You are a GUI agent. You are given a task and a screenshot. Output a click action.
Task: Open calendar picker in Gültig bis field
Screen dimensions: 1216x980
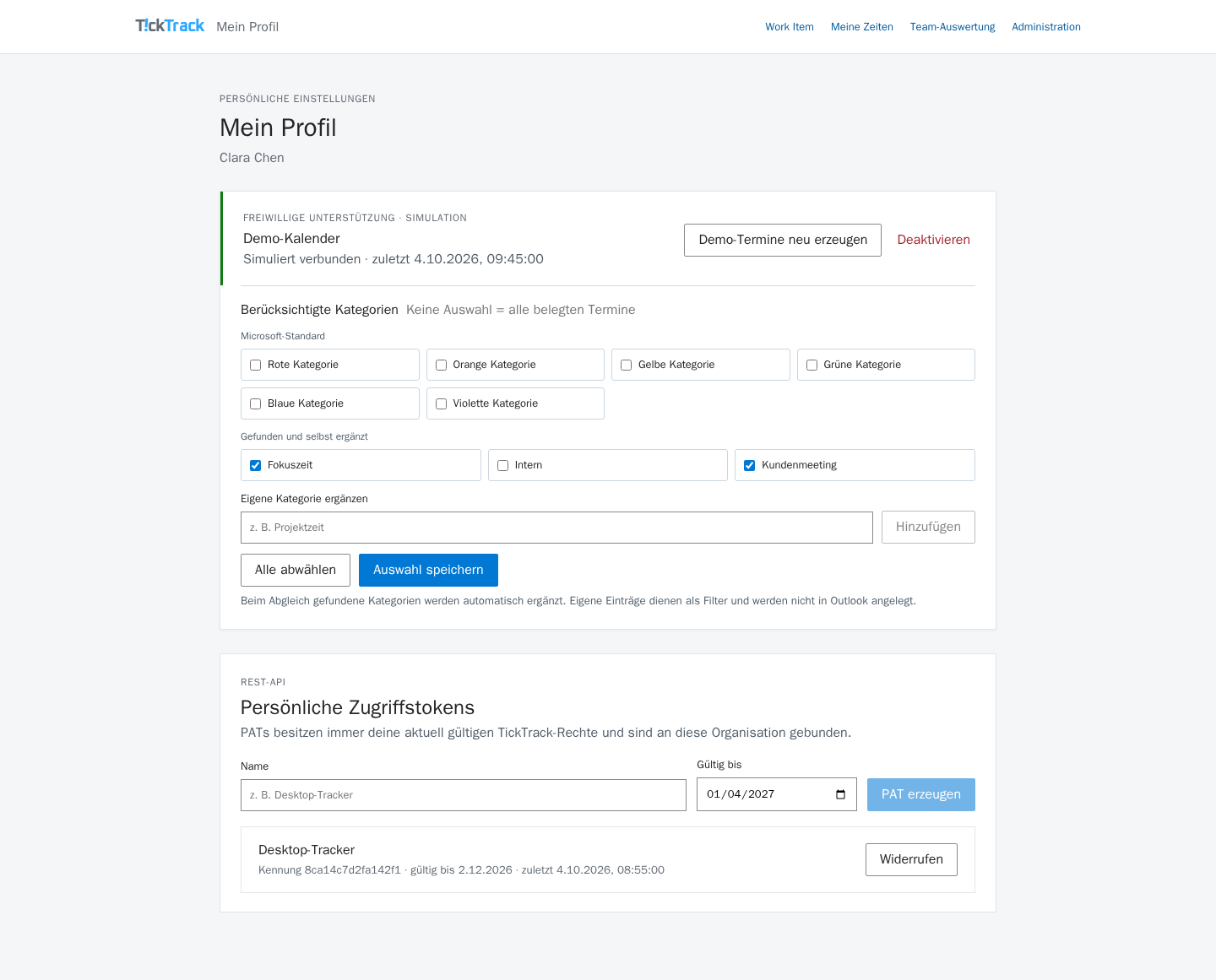[x=840, y=794]
